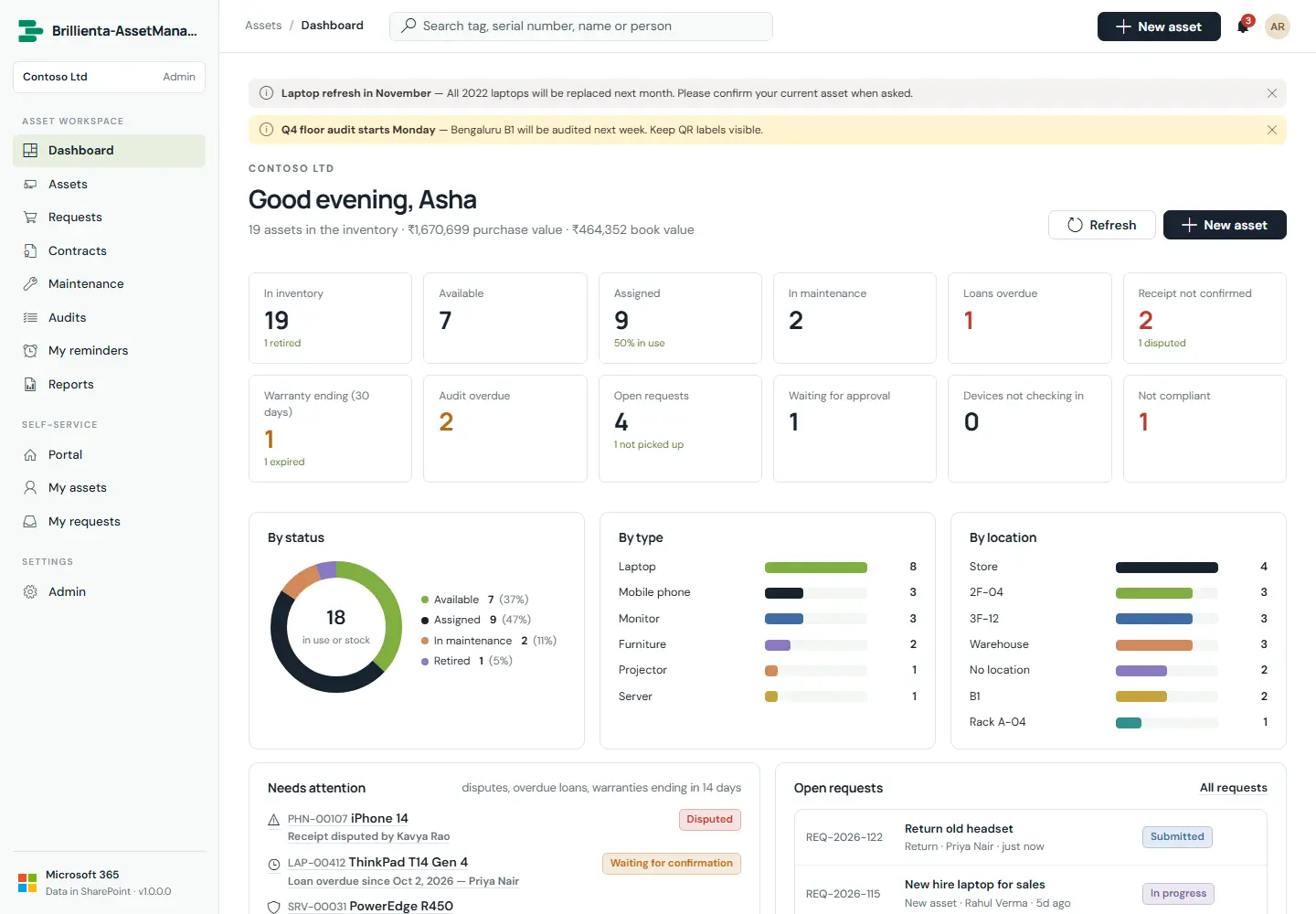Click the Dashboard grid icon in sidebar
1316x914 pixels.
[x=30, y=151]
